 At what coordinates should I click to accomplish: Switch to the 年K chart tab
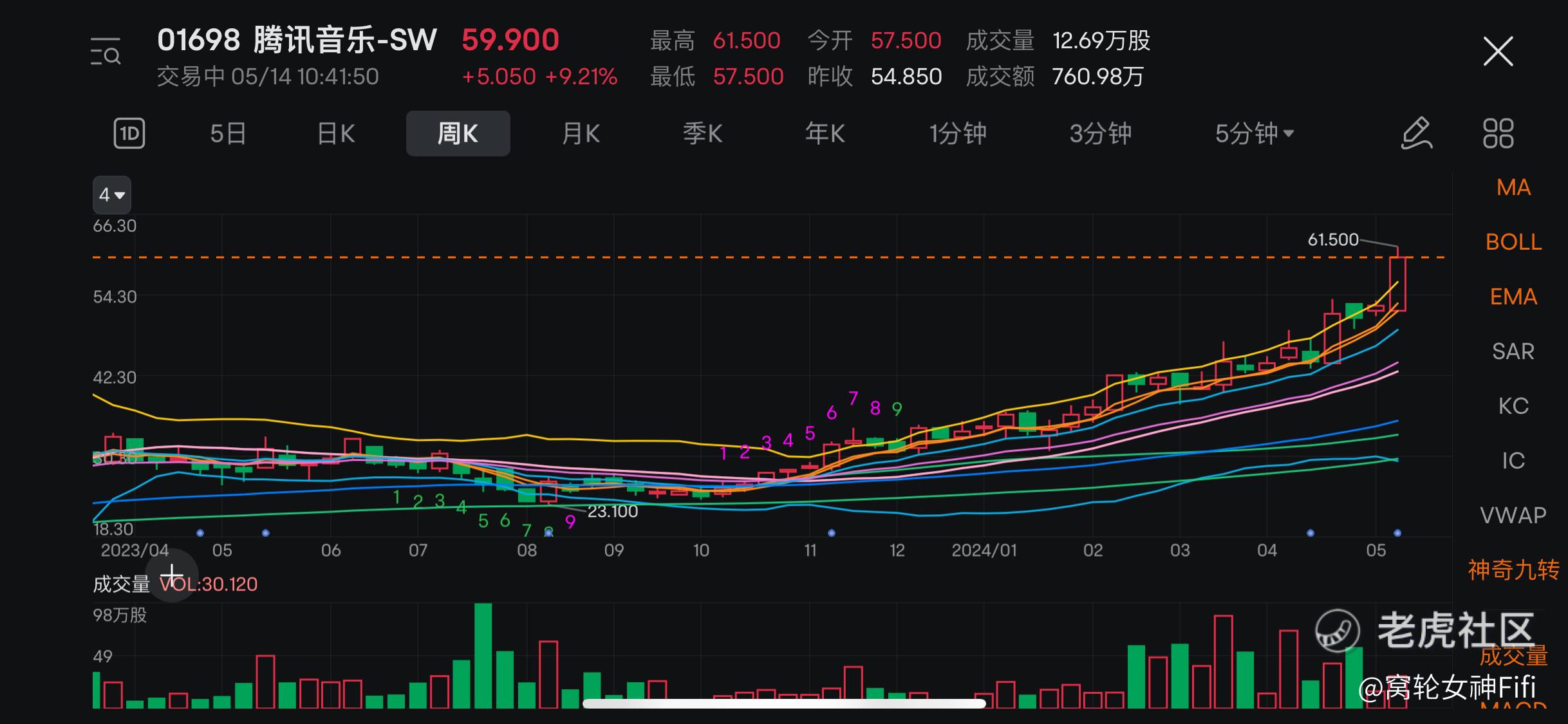[x=825, y=134]
